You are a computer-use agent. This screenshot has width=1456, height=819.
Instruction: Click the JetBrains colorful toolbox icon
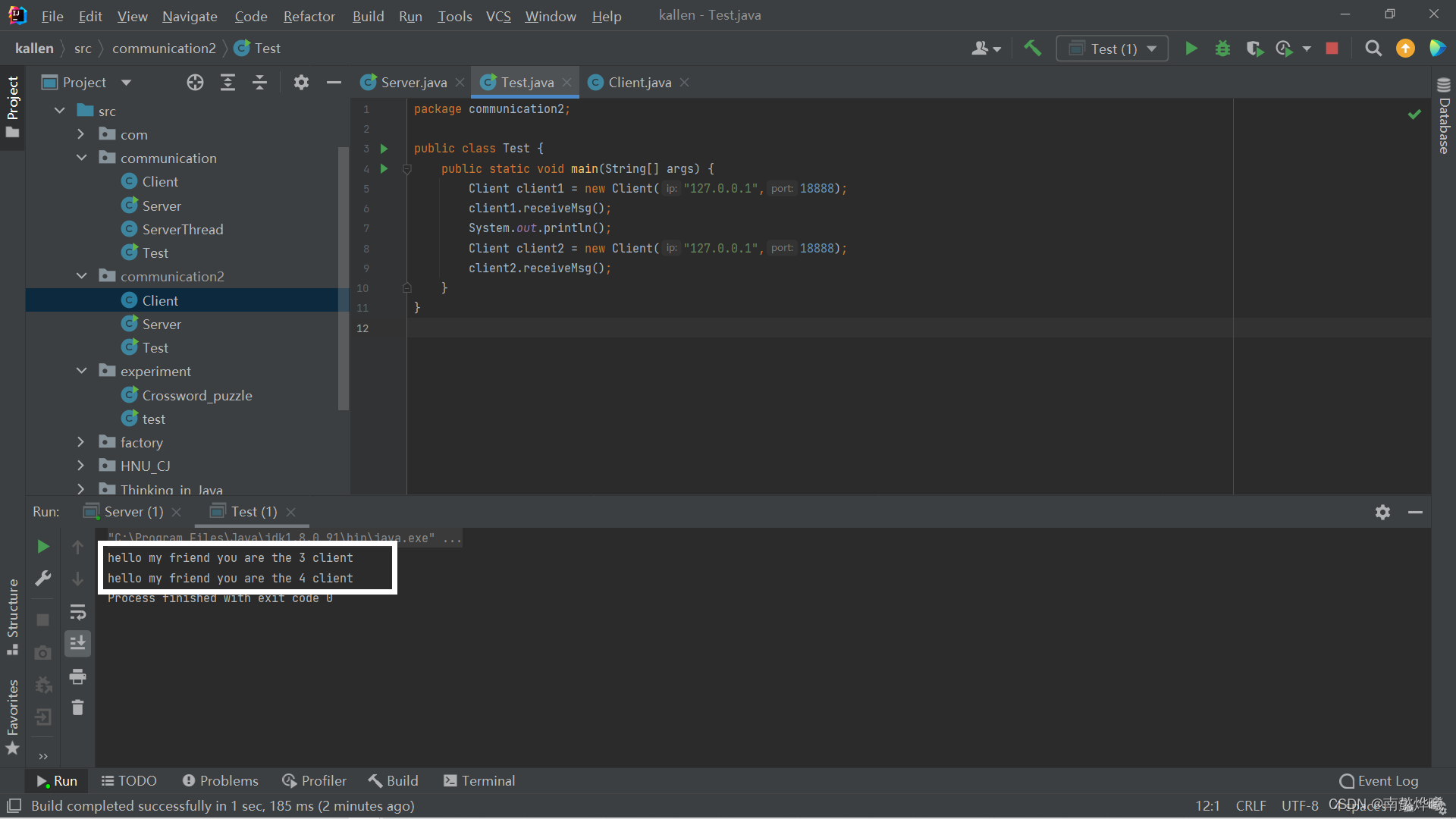pos(1437,49)
